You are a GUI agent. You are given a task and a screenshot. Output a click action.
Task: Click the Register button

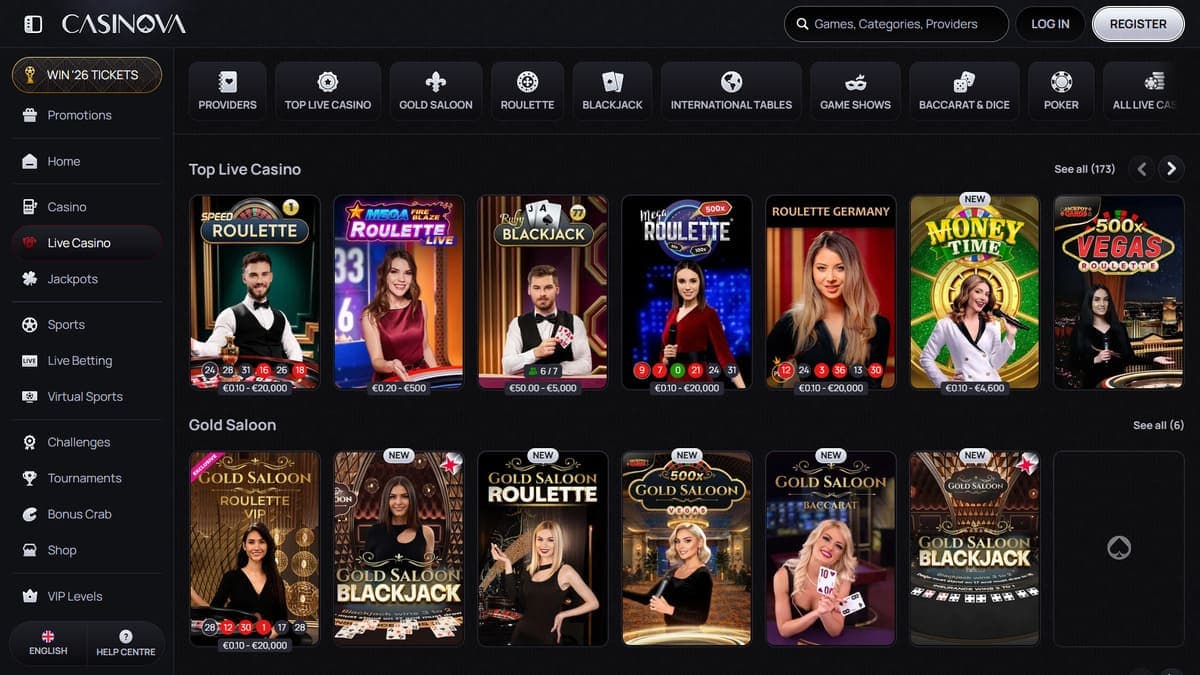pos(1138,24)
